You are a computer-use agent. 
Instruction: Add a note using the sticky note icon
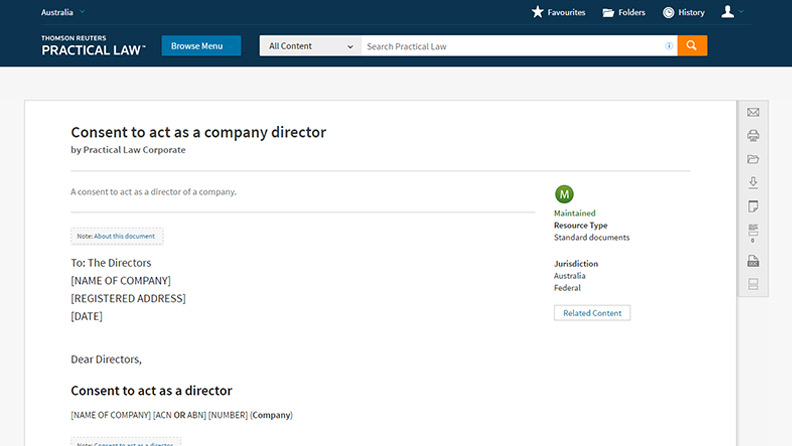(x=753, y=207)
